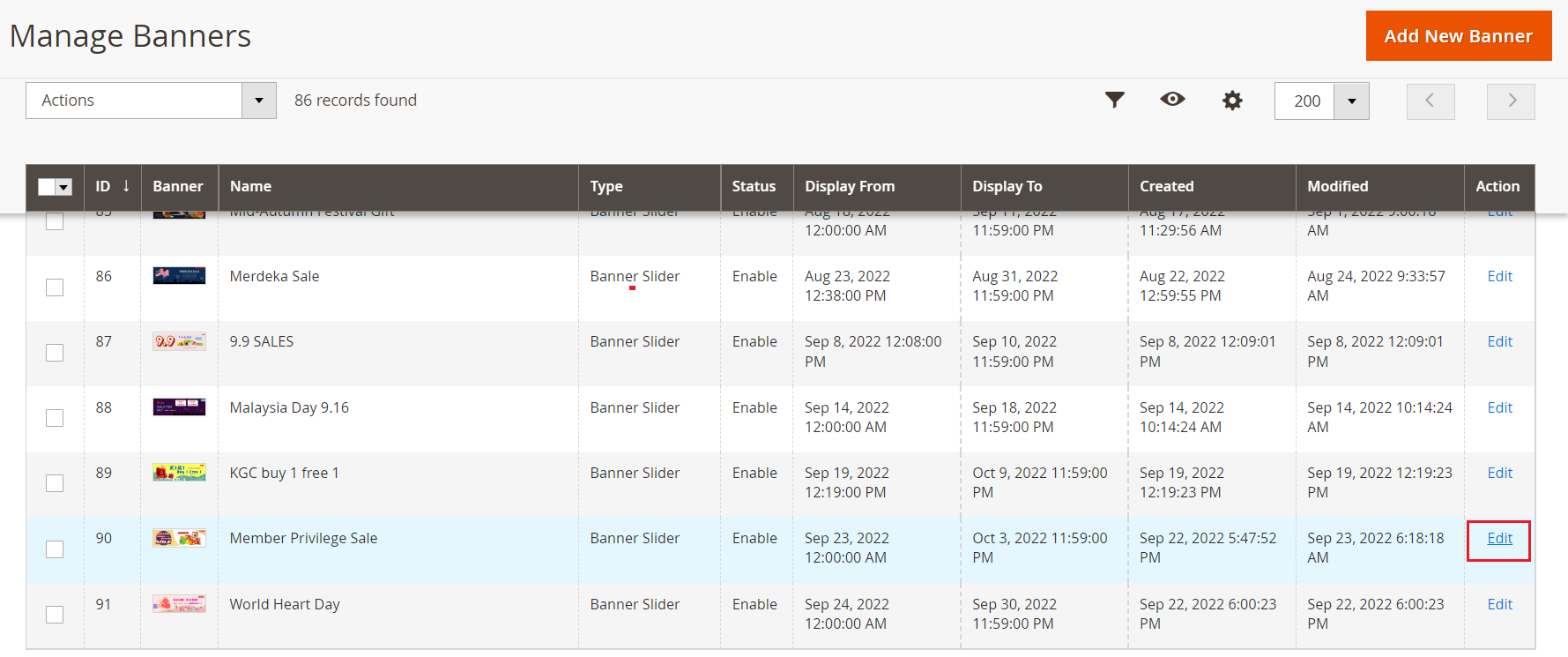The width and height of the screenshot is (1568, 657).
Task: Click the name World Heart Day
Action: pos(285,604)
